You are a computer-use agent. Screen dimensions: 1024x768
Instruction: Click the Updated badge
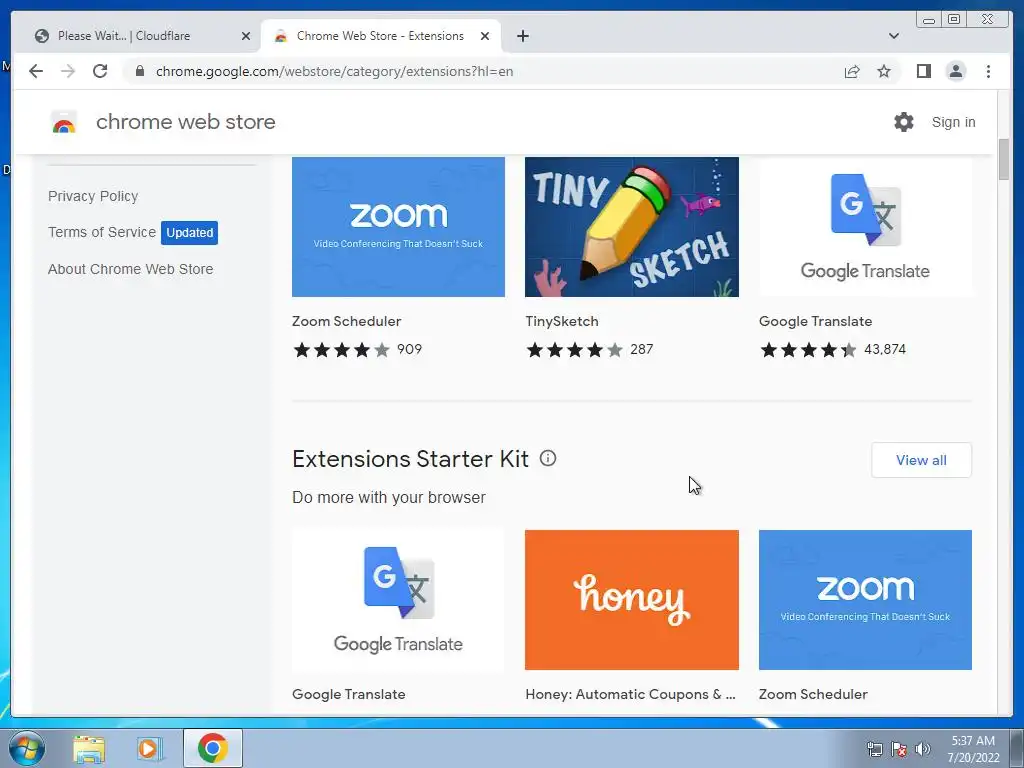(189, 232)
